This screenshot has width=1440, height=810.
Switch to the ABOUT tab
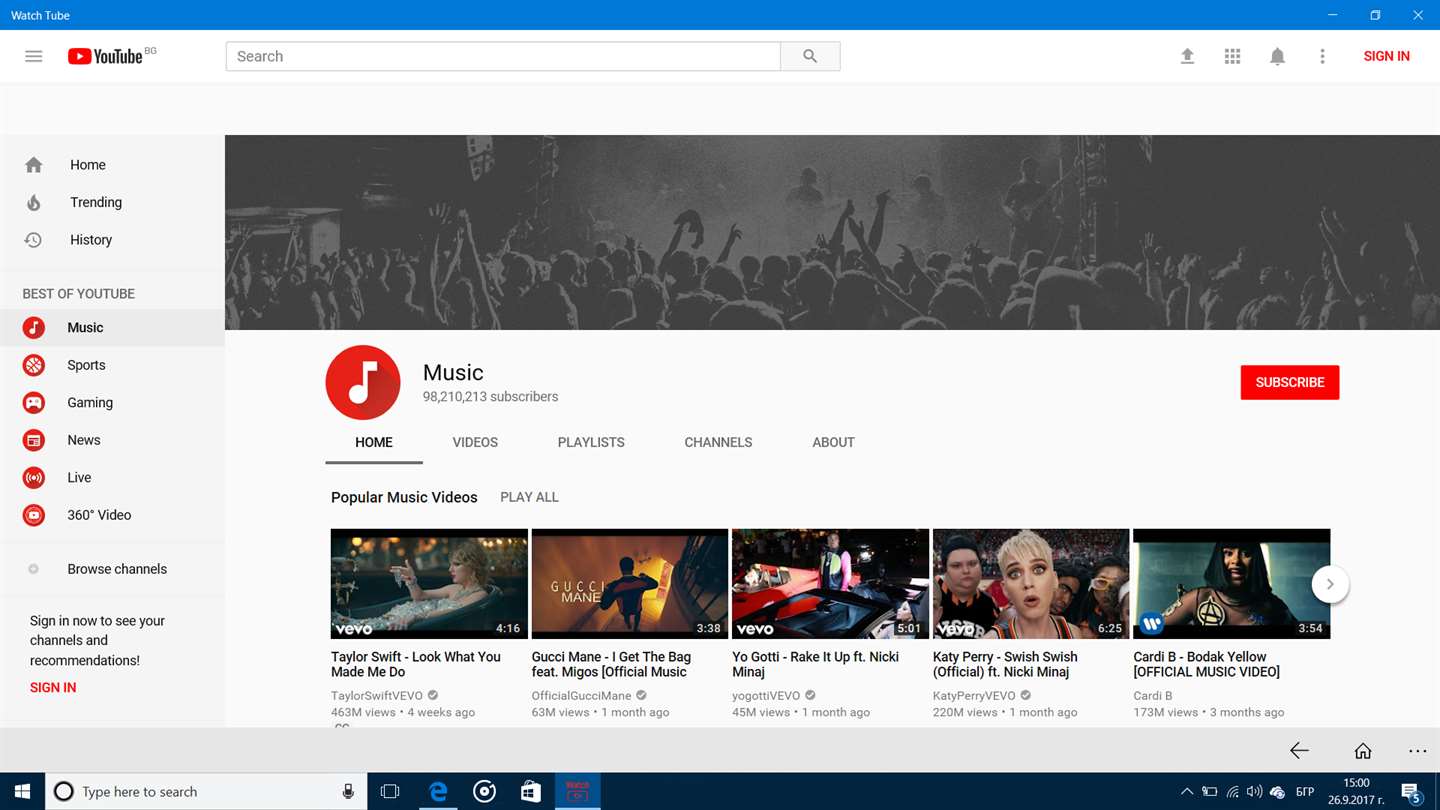pos(833,442)
